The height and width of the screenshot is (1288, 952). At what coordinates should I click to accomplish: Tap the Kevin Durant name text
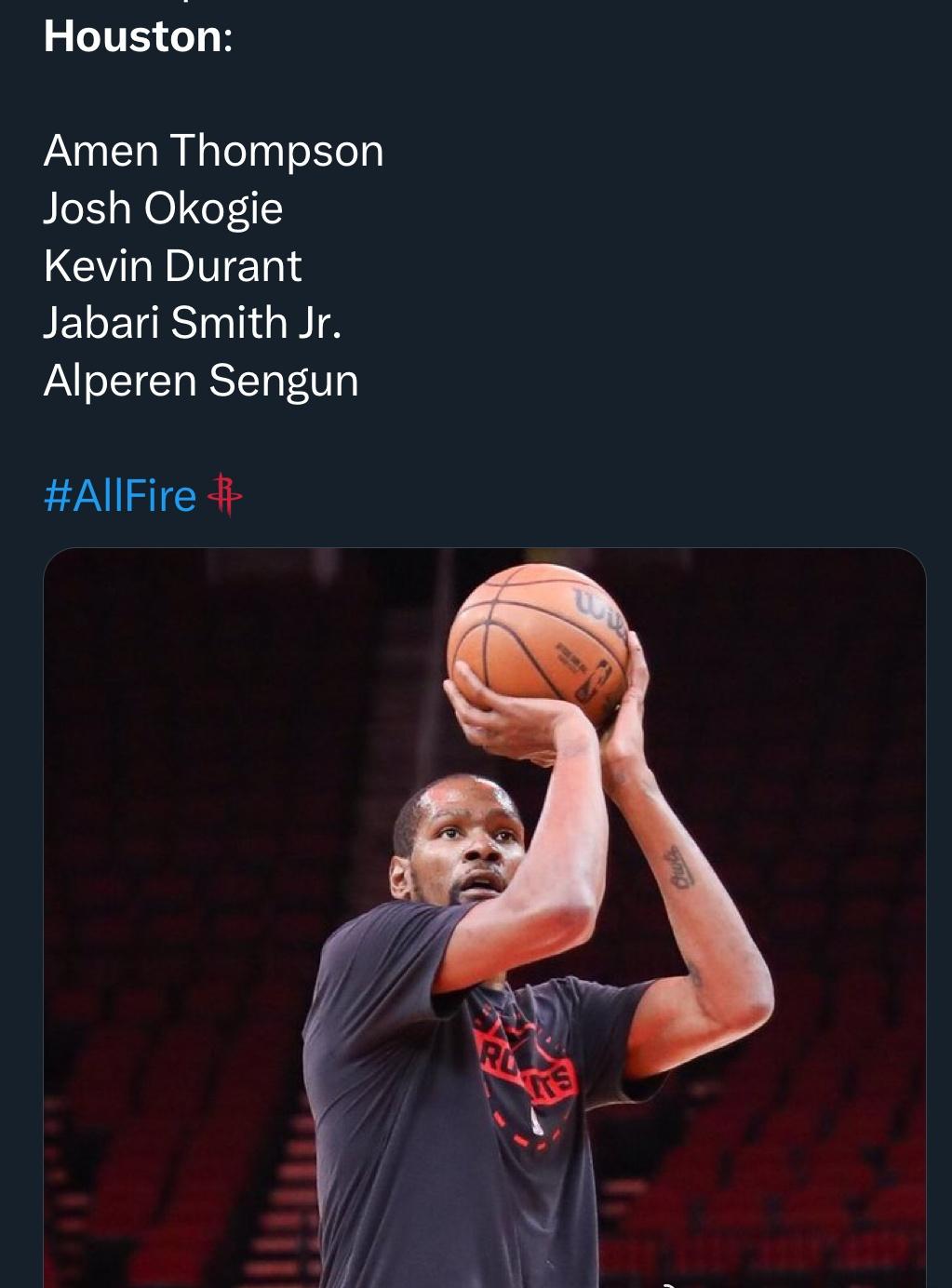tap(172, 265)
